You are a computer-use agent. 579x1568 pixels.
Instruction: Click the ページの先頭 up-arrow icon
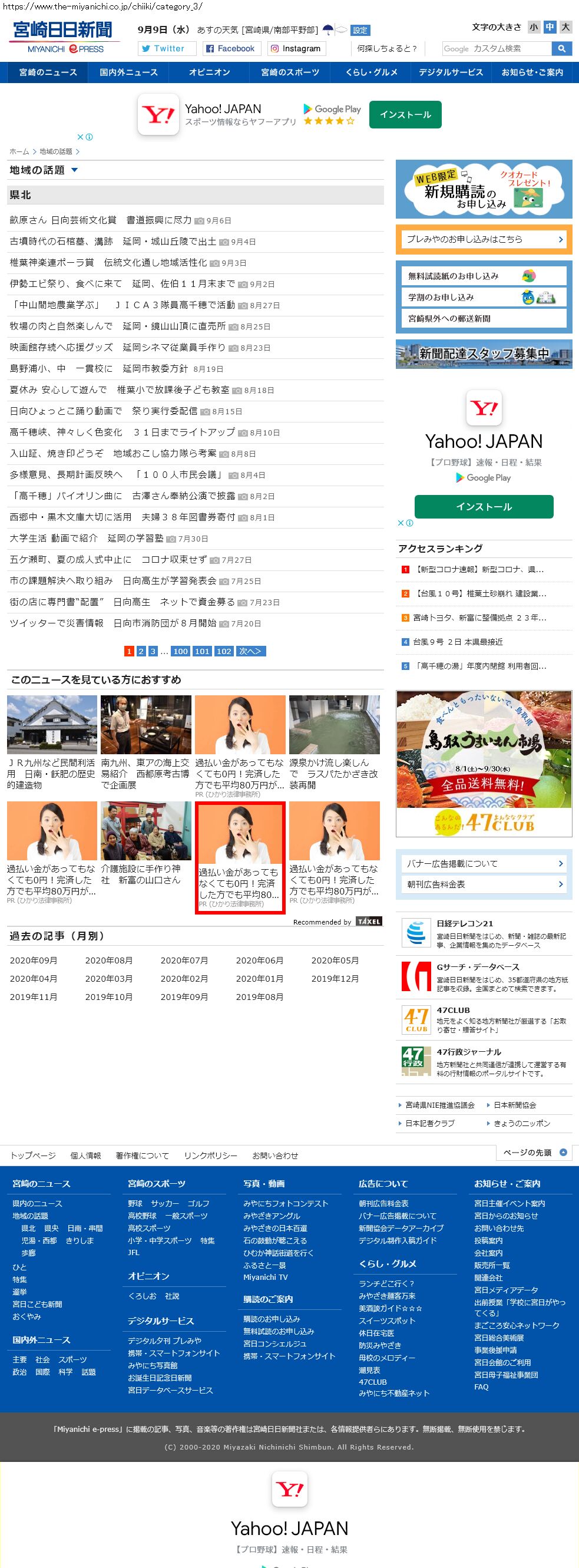[563, 1152]
